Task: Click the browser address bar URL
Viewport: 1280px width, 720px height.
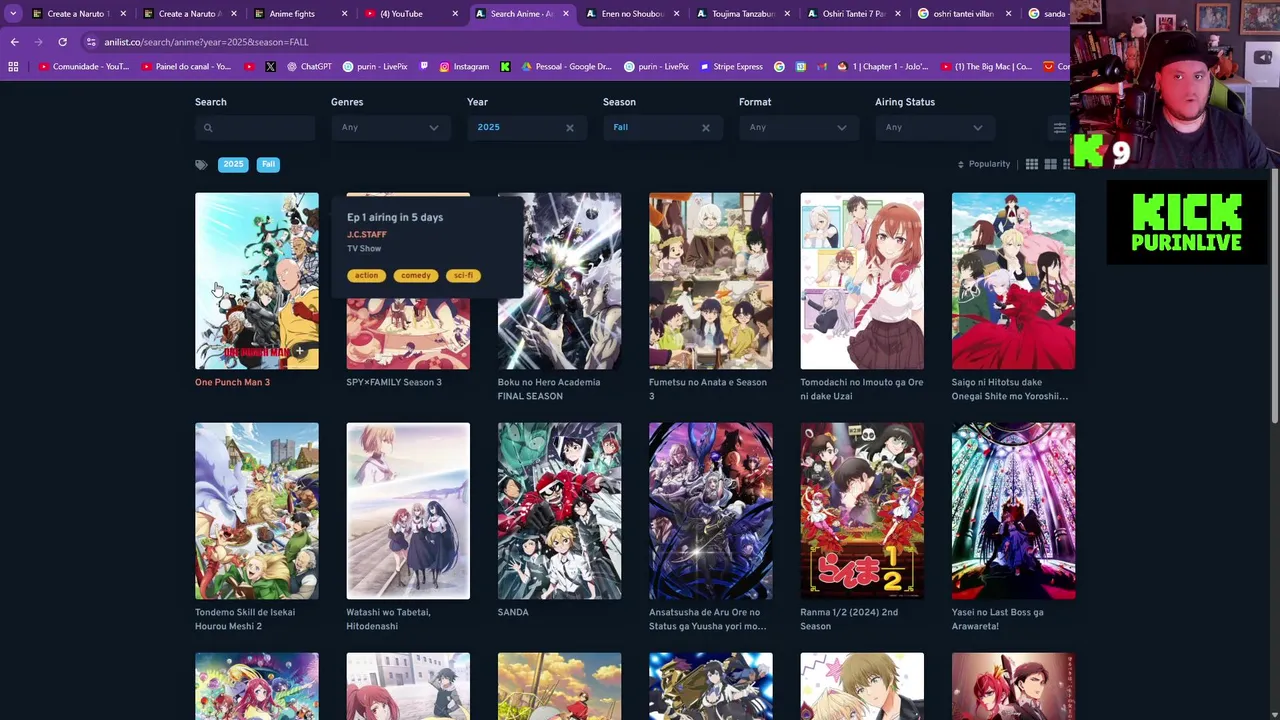Action: tap(206, 42)
